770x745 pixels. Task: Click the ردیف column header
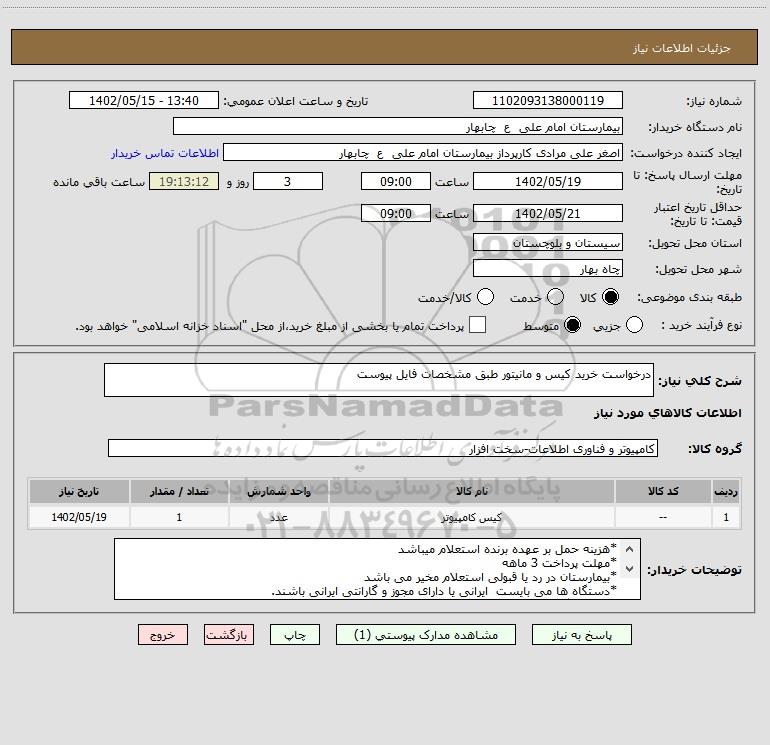pos(726,491)
